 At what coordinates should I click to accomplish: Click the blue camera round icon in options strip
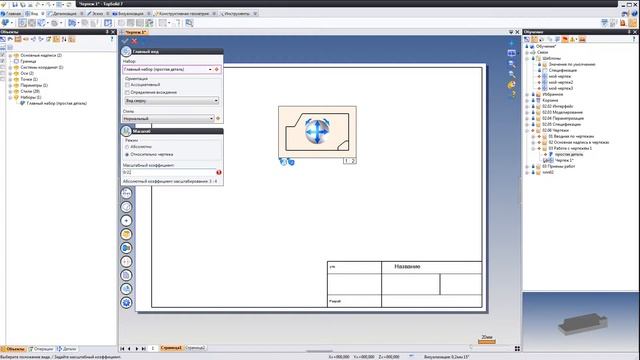click(127, 248)
